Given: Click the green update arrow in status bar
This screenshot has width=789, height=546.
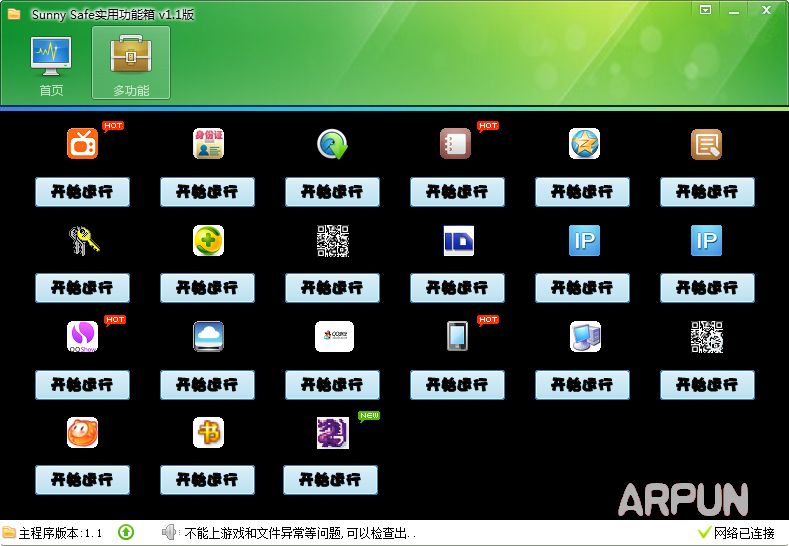Looking at the screenshot, I should pos(126,532).
